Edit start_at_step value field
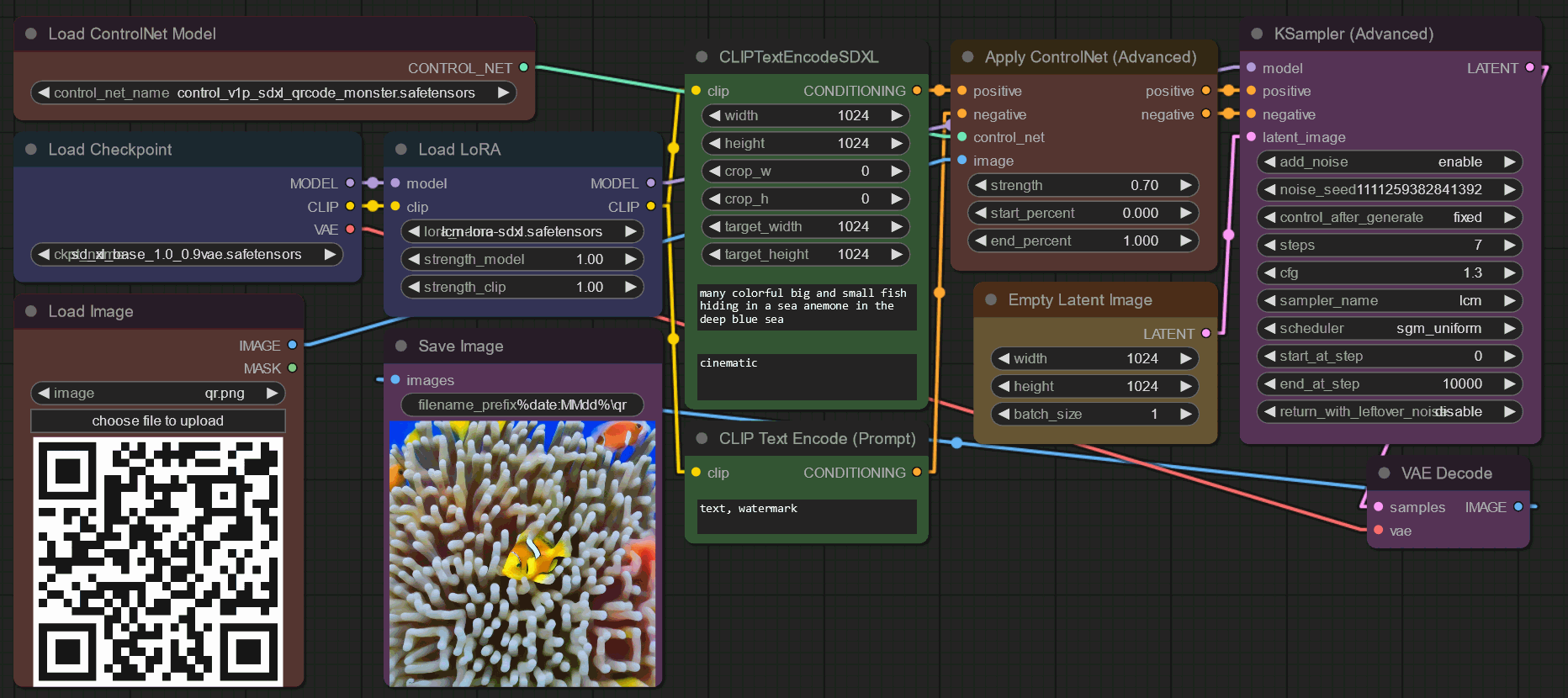Image resolution: width=1568 pixels, height=698 pixels. [1390, 356]
